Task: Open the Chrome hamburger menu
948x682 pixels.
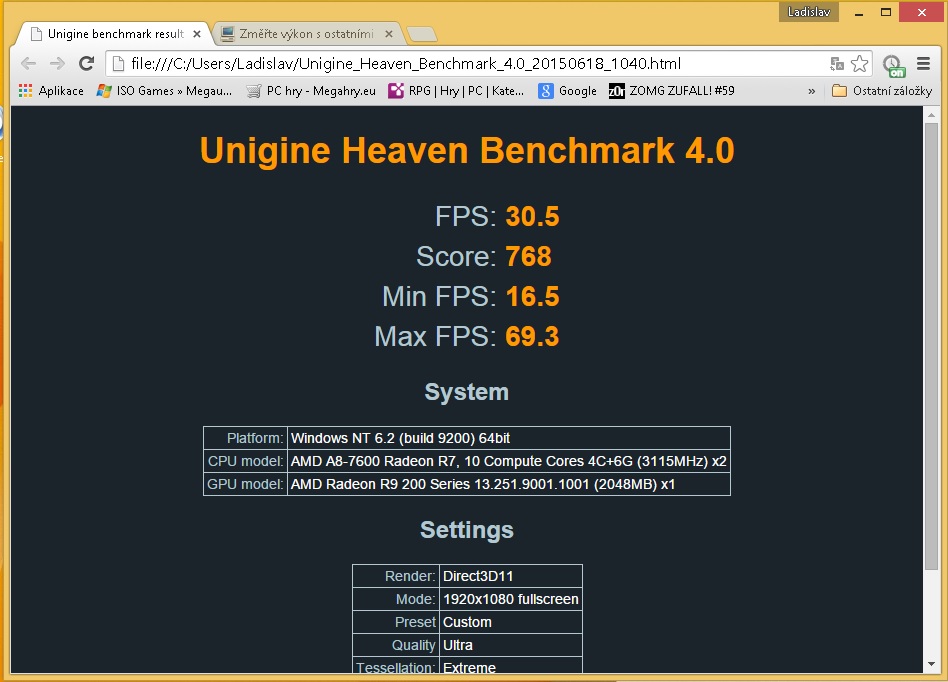Action: (x=923, y=63)
